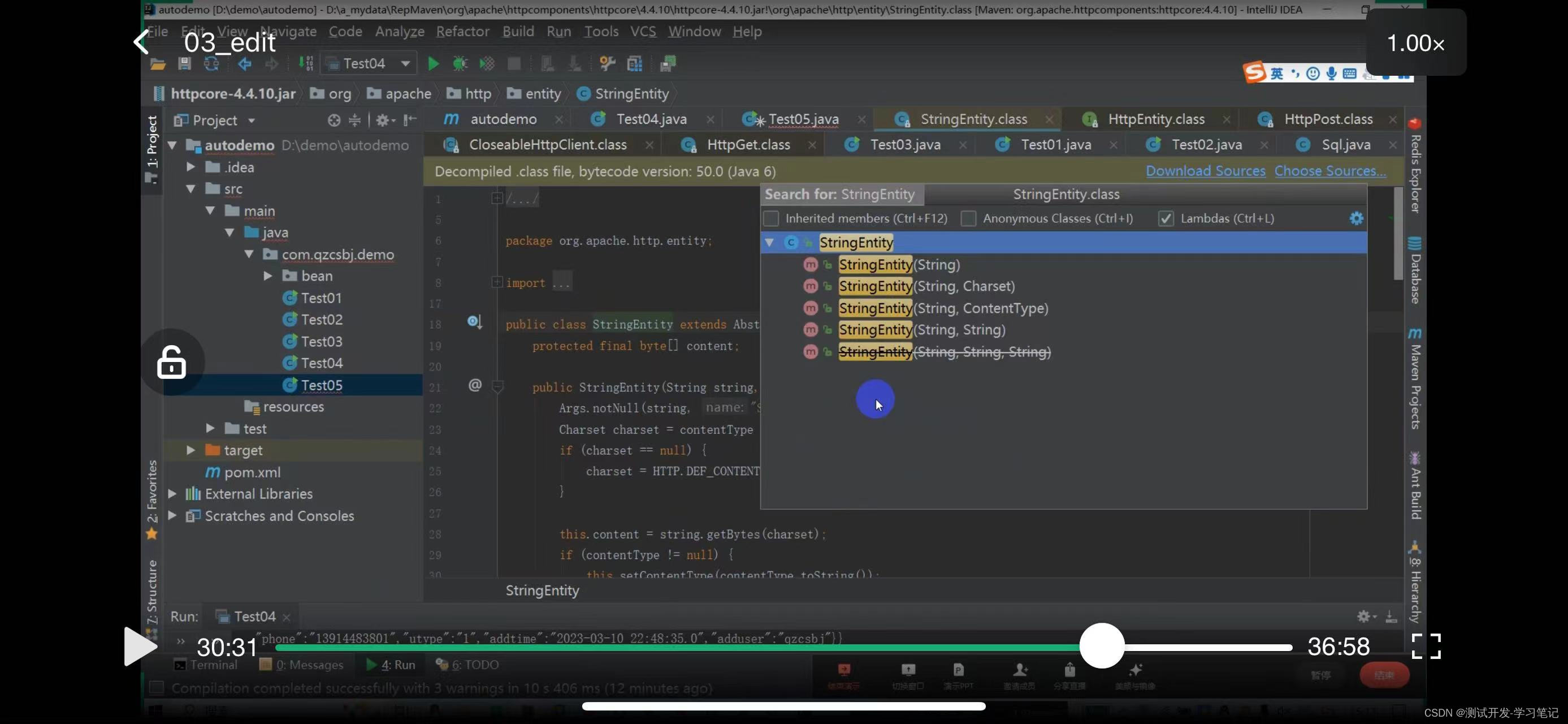
Task: Click the Download Sources link
Action: 1205,171
